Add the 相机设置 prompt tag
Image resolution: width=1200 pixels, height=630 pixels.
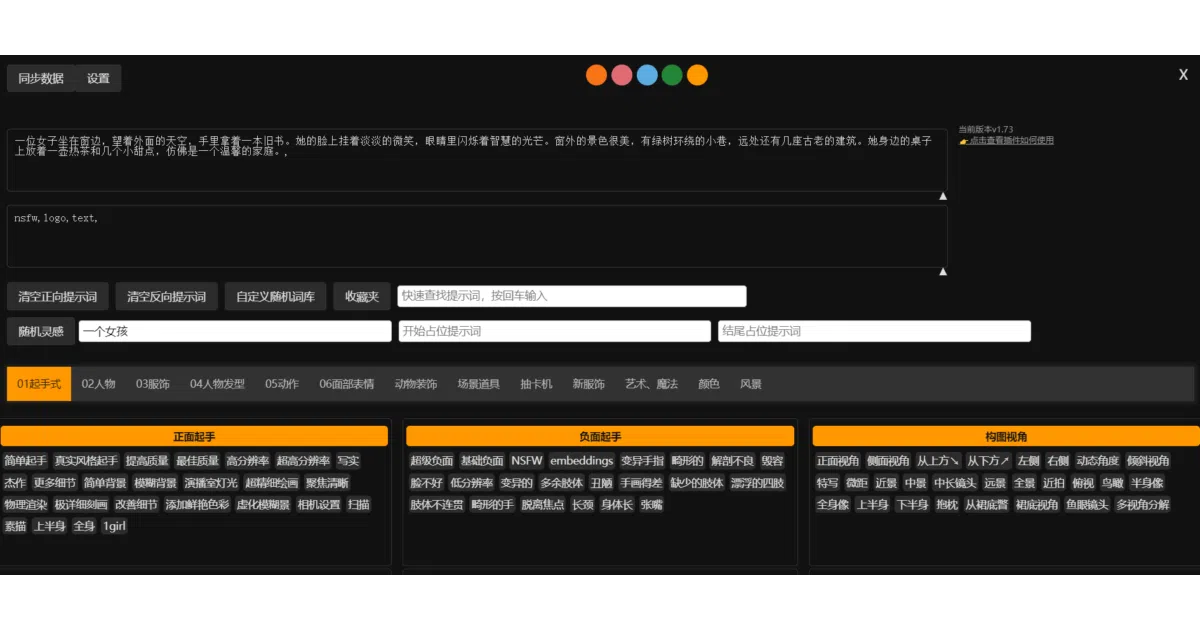tap(319, 505)
